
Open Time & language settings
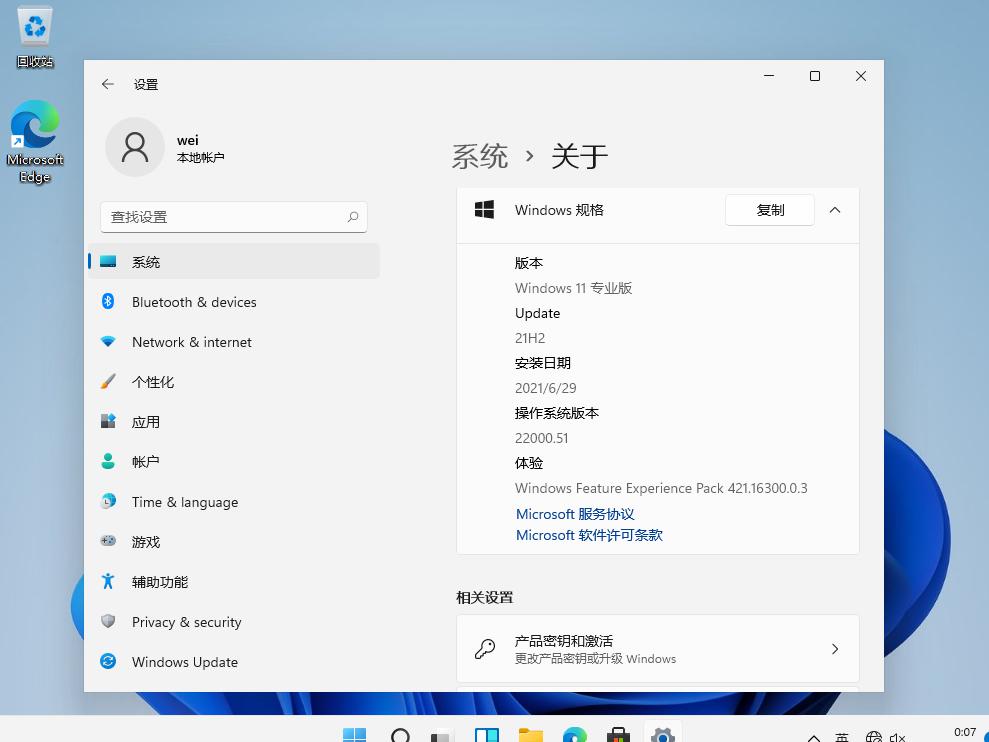click(234, 502)
